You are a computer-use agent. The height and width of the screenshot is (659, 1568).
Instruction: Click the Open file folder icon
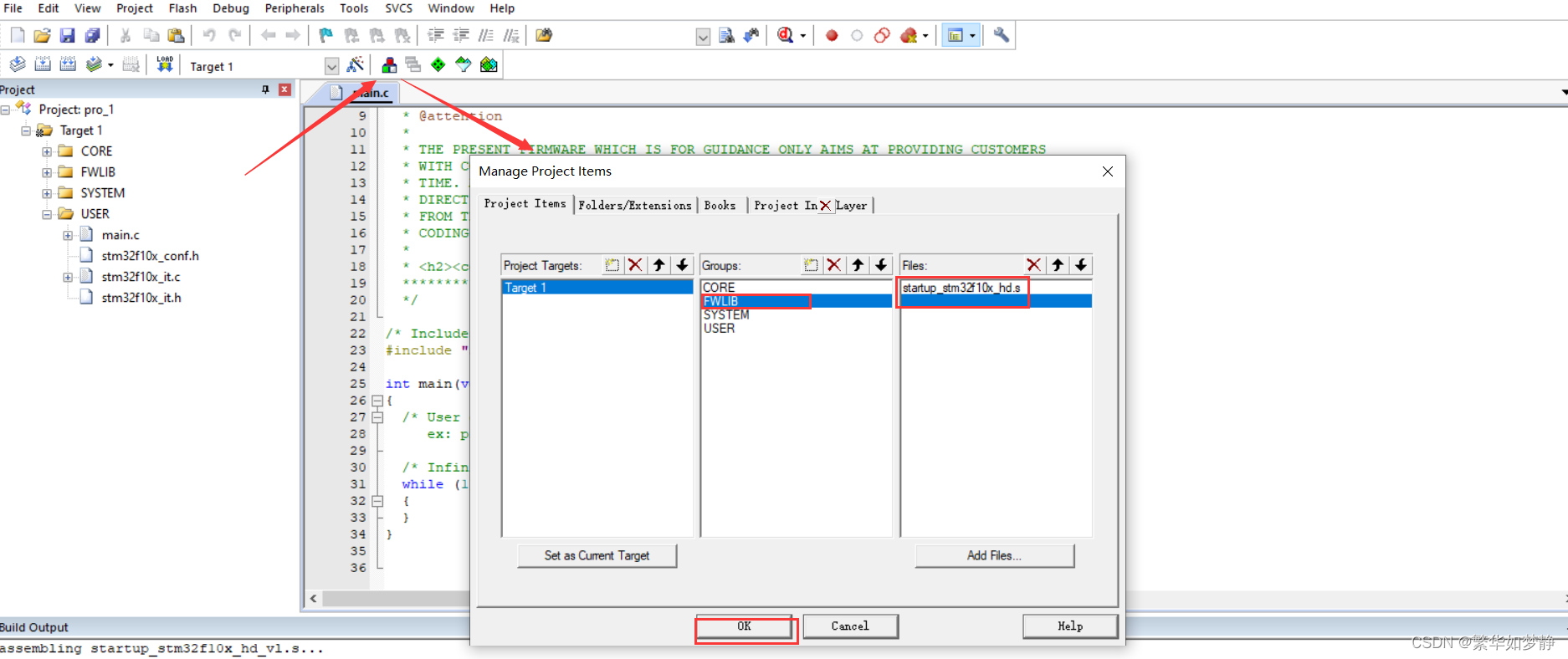click(43, 35)
